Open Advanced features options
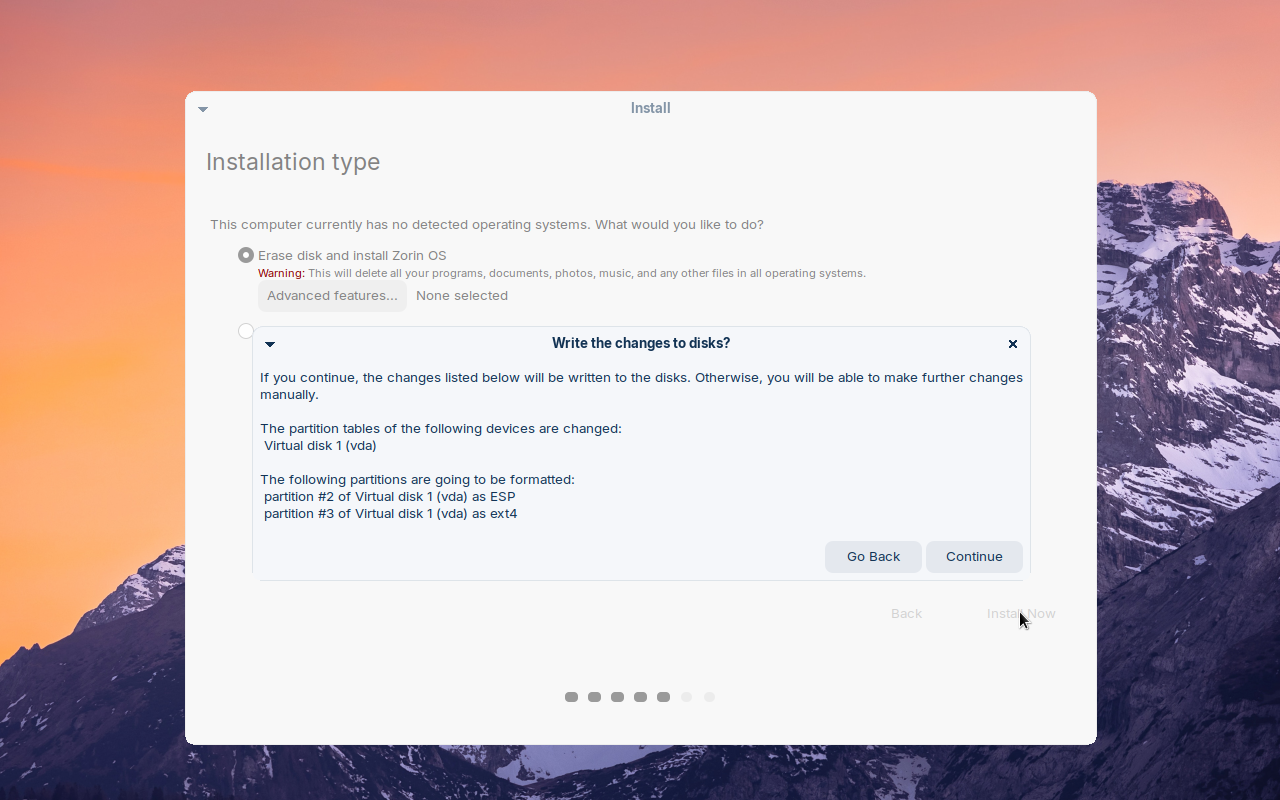 (x=332, y=296)
